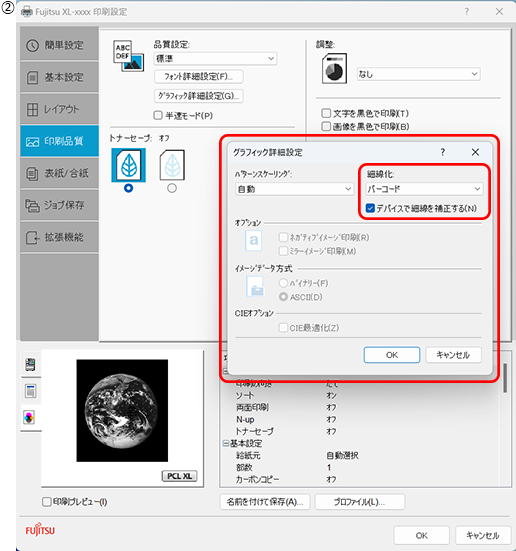The width and height of the screenshot is (516, 551).
Task: Open the パターンスケーリング dropdown showing 自動
Action: (x=294, y=189)
